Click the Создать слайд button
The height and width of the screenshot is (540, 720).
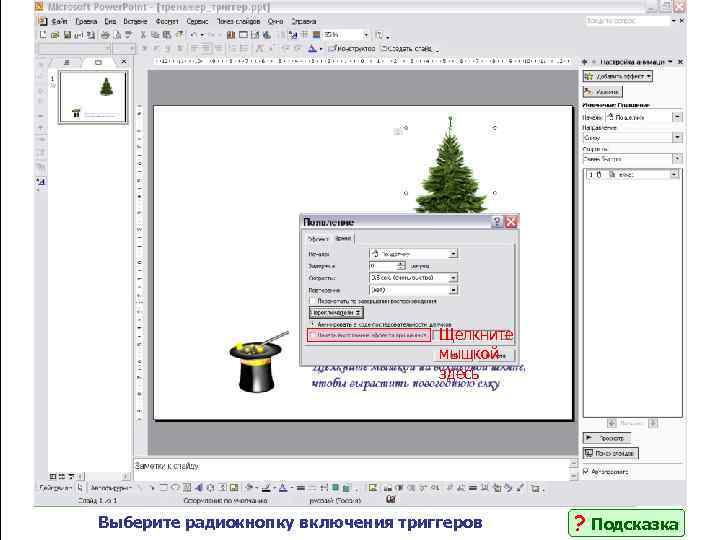(x=407, y=48)
